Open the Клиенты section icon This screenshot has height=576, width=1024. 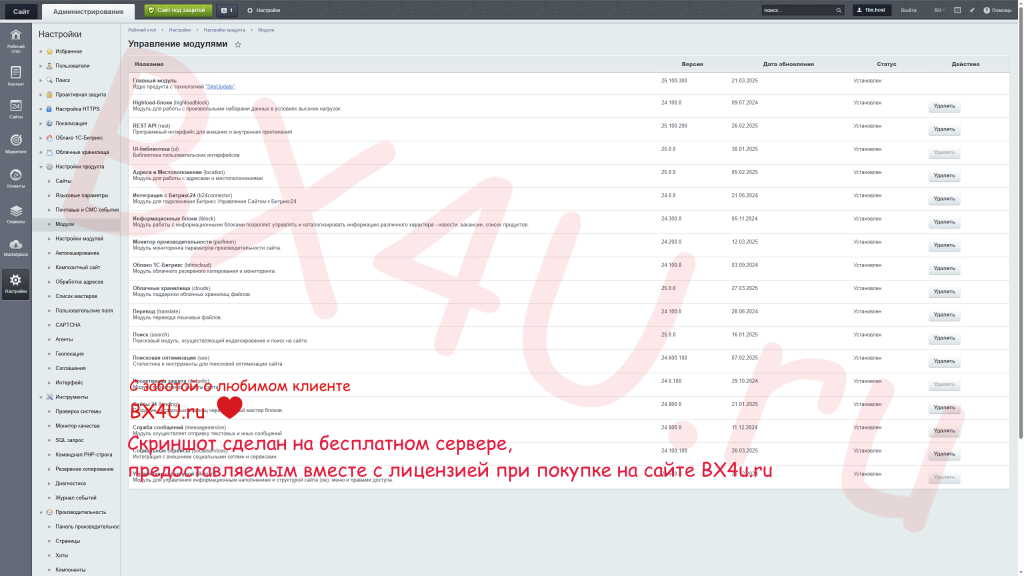point(16,178)
